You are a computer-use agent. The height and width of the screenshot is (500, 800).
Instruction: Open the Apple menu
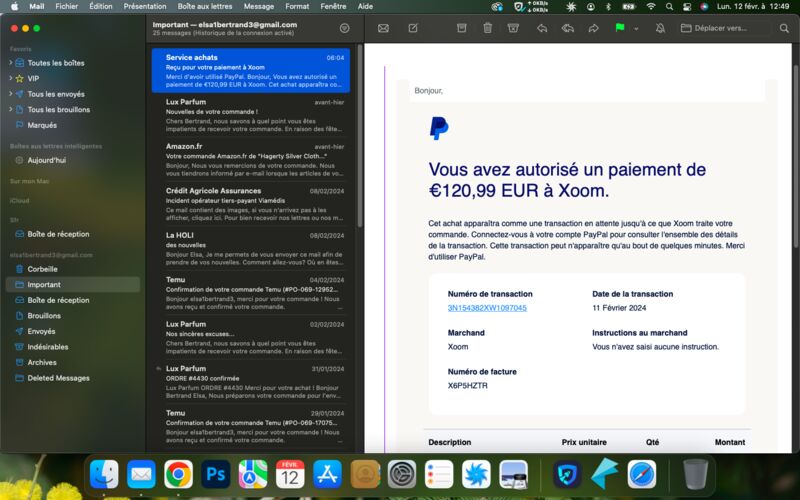click(14, 6)
